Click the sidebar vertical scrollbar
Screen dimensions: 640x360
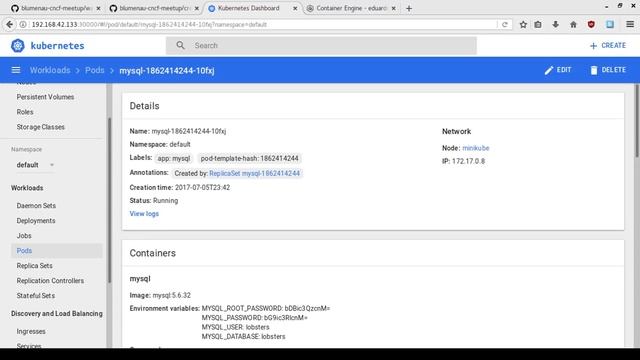109,200
